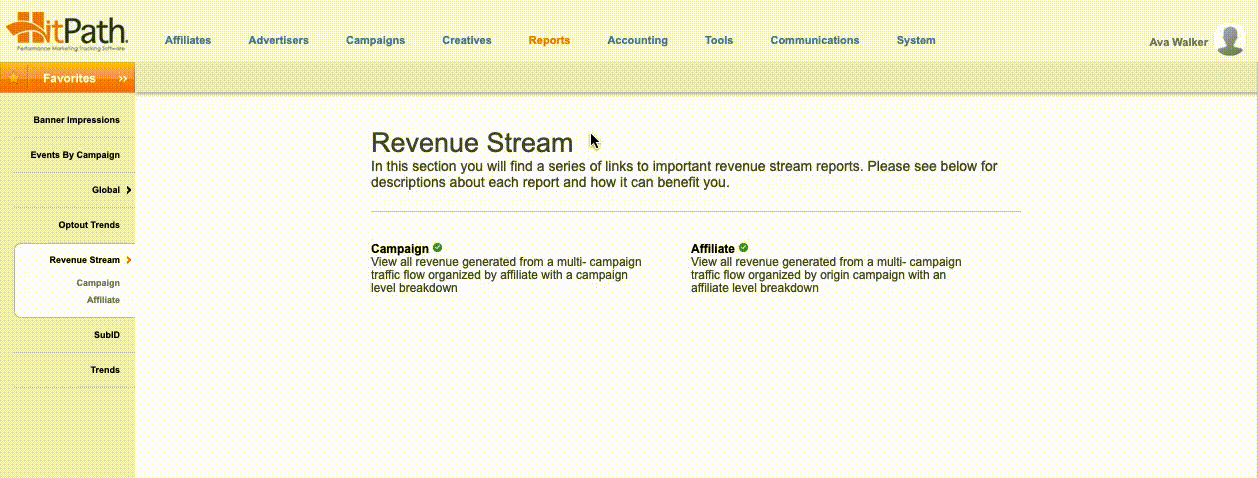Open the Affiliates menu in top navigation

188,41
